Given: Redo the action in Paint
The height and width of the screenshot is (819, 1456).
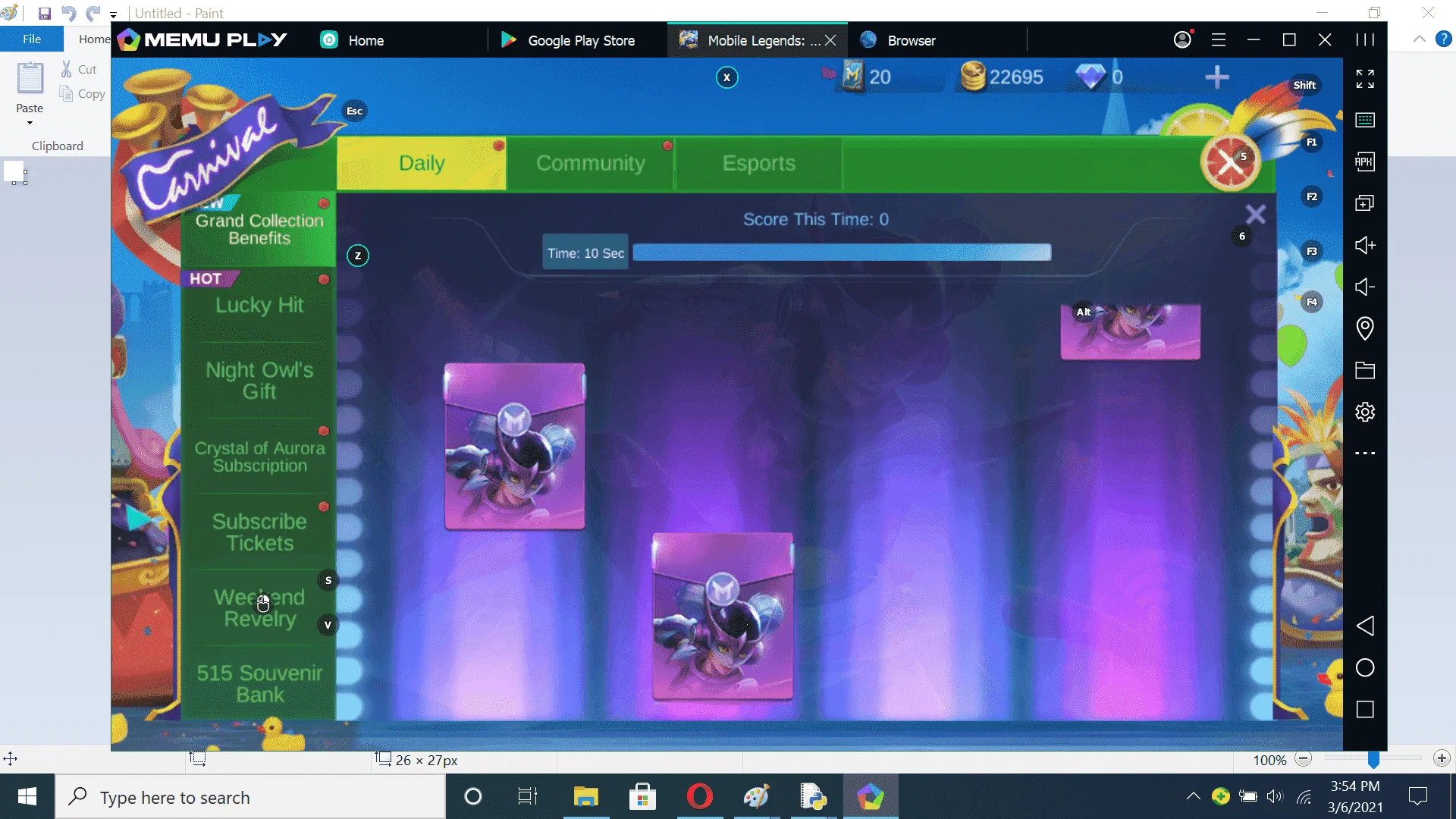Looking at the screenshot, I should (93, 13).
